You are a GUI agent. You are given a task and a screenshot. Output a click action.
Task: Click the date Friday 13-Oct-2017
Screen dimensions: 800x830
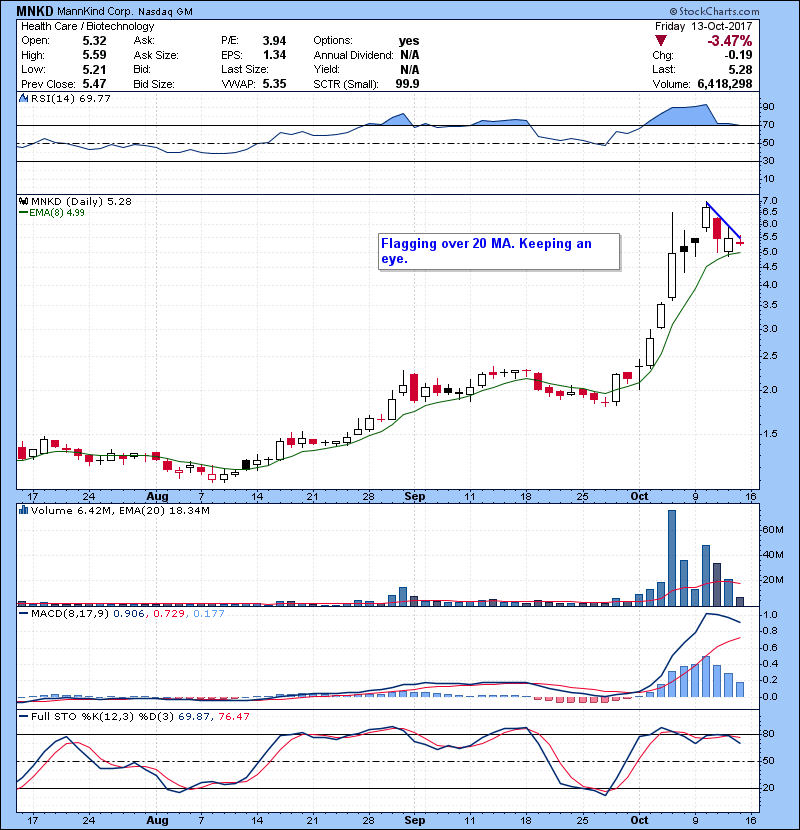coord(703,26)
